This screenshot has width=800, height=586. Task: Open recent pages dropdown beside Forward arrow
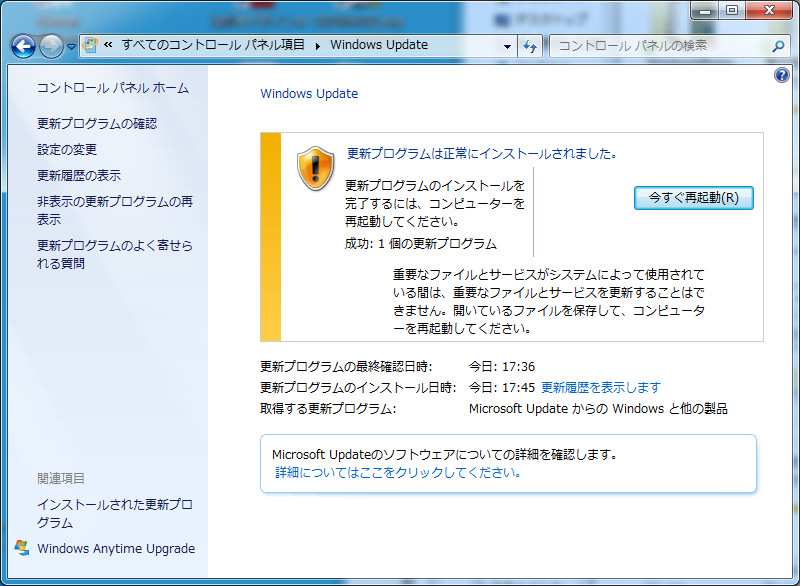coord(71,46)
